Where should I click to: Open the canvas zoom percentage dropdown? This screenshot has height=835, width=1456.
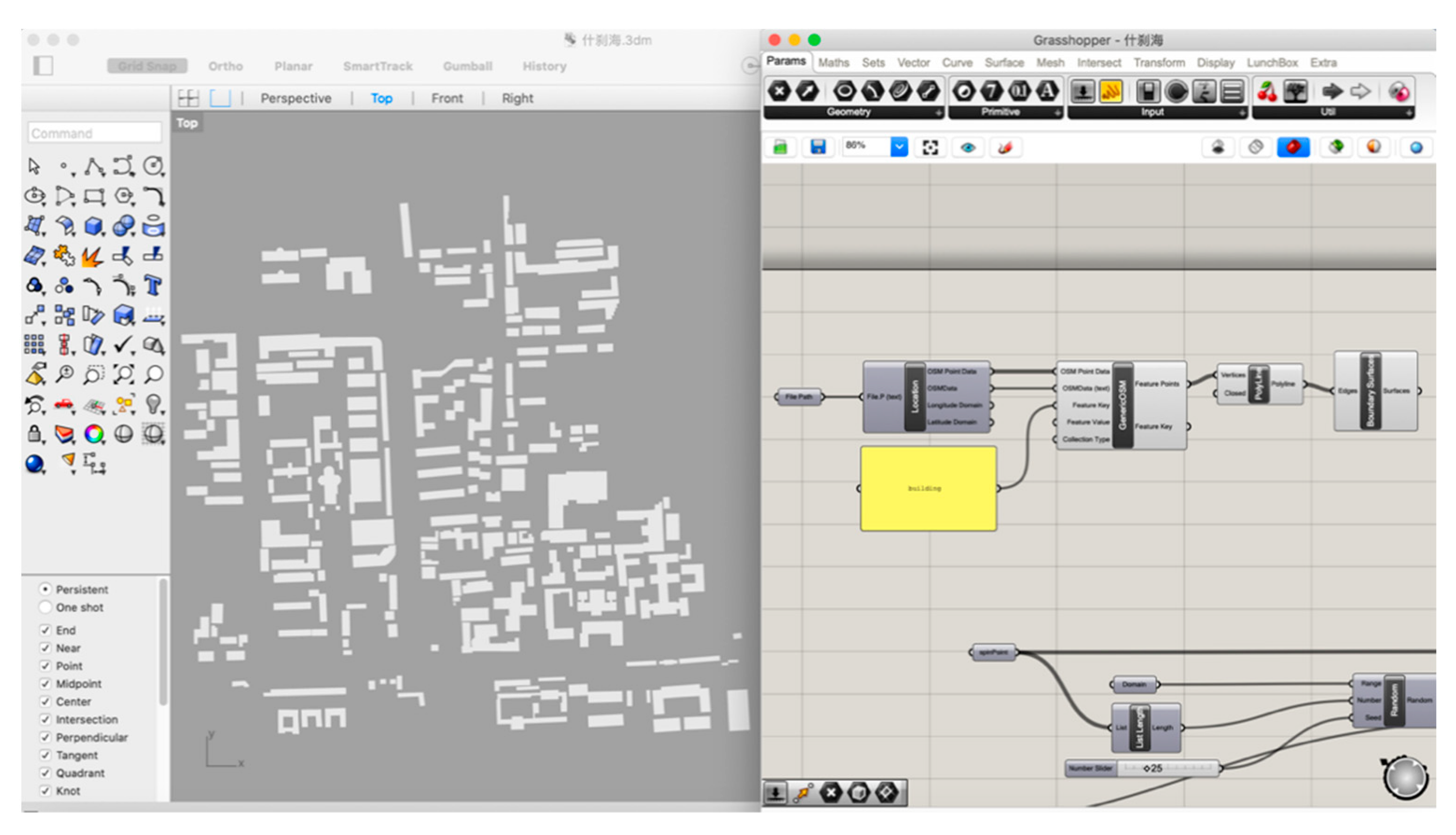pos(898,147)
